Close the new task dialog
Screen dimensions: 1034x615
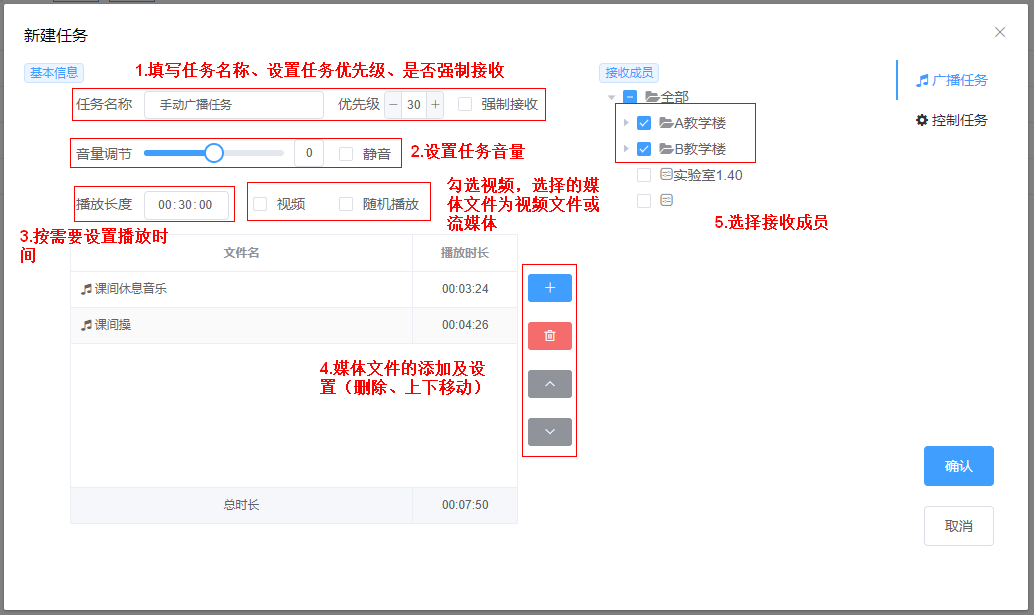click(999, 32)
